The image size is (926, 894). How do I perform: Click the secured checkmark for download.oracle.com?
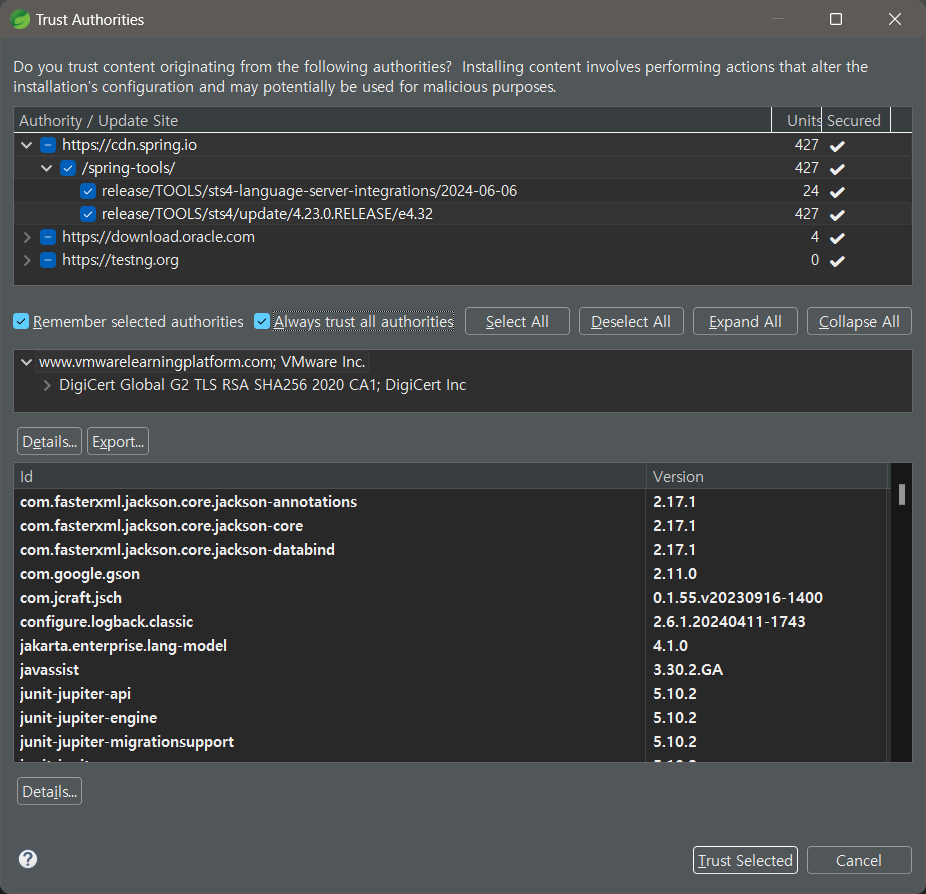[837, 238]
